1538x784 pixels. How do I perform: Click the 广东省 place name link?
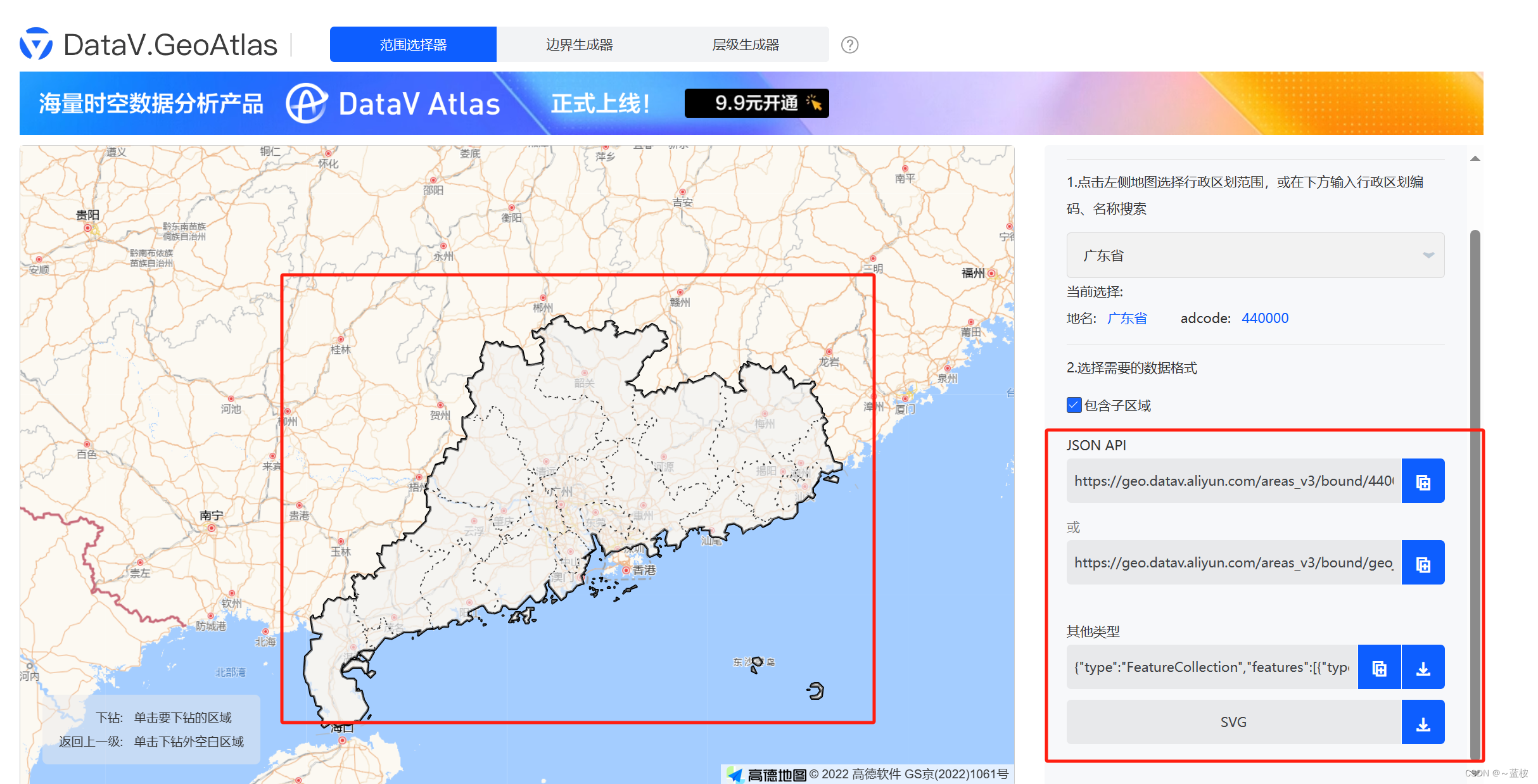(x=1126, y=318)
